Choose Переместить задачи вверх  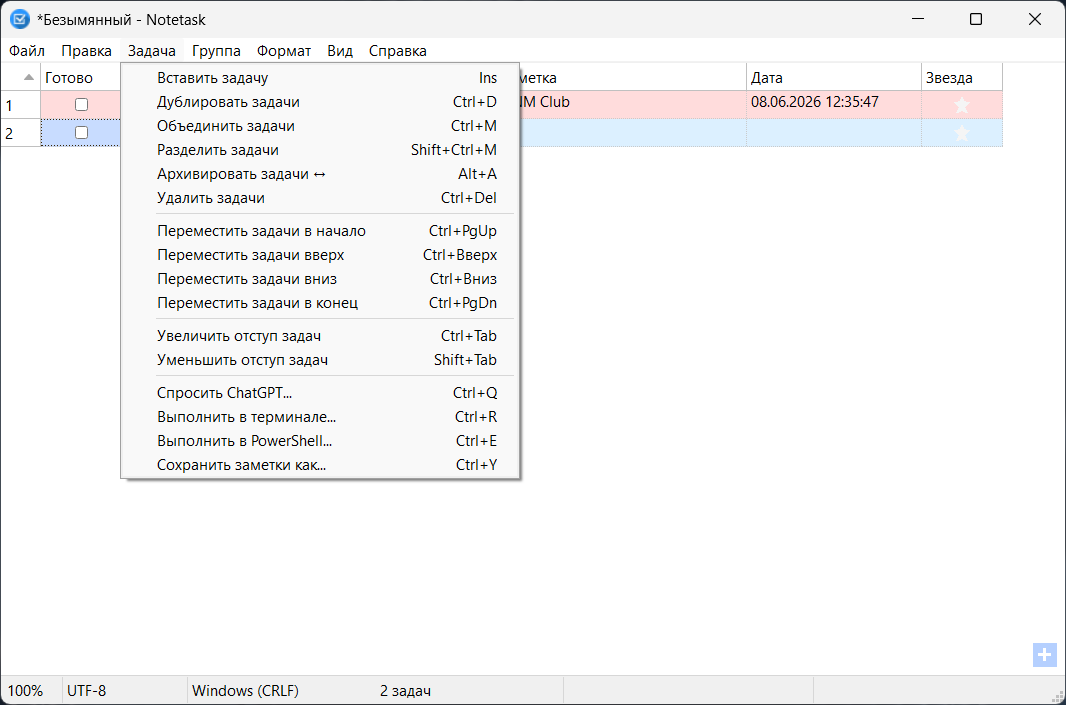tap(320, 255)
